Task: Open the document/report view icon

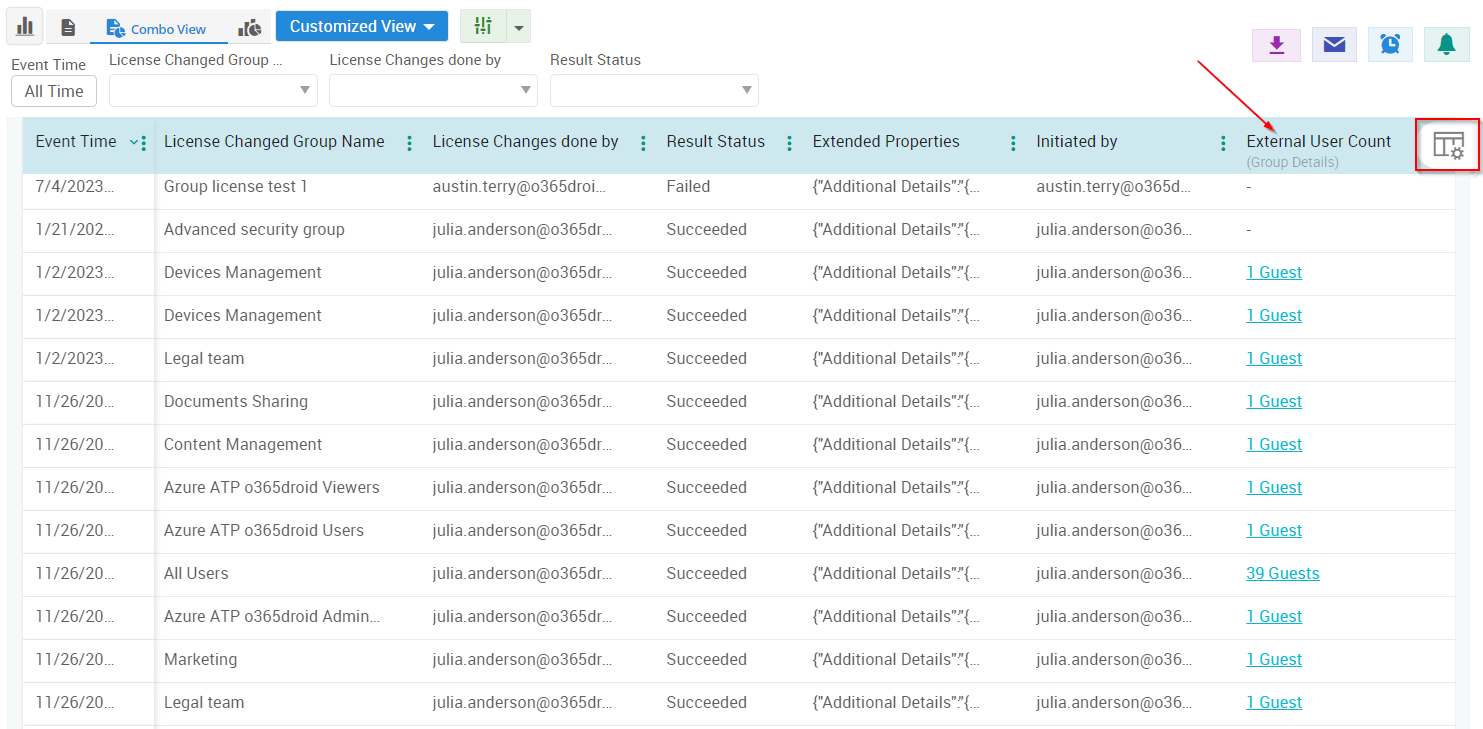Action: [x=67, y=25]
